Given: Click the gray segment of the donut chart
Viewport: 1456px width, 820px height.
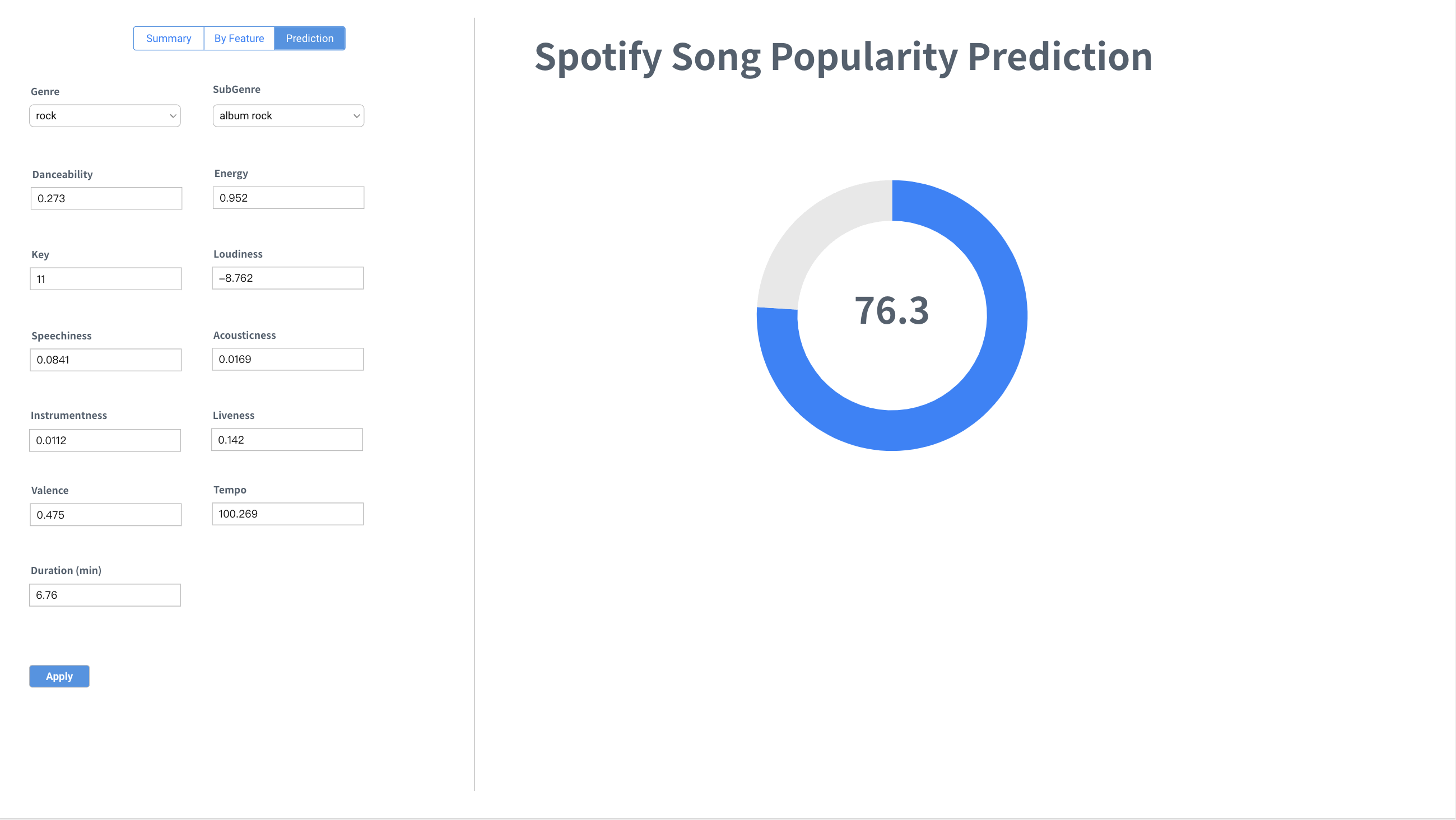Looking at the screenshot, I should coord(814,237).
